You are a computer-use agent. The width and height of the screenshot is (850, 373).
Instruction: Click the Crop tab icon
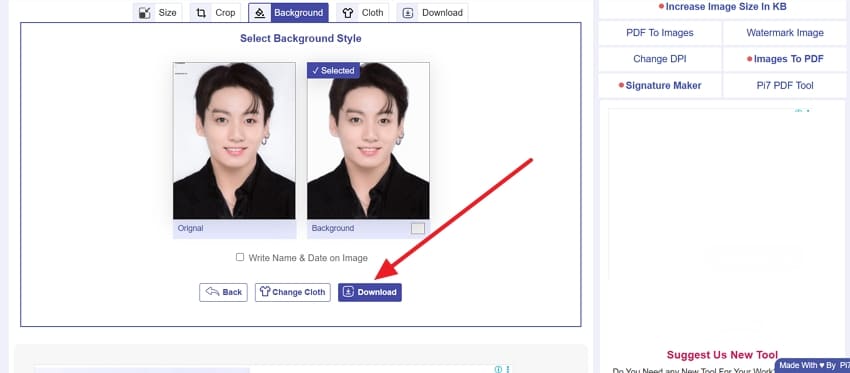pos(201,13)
